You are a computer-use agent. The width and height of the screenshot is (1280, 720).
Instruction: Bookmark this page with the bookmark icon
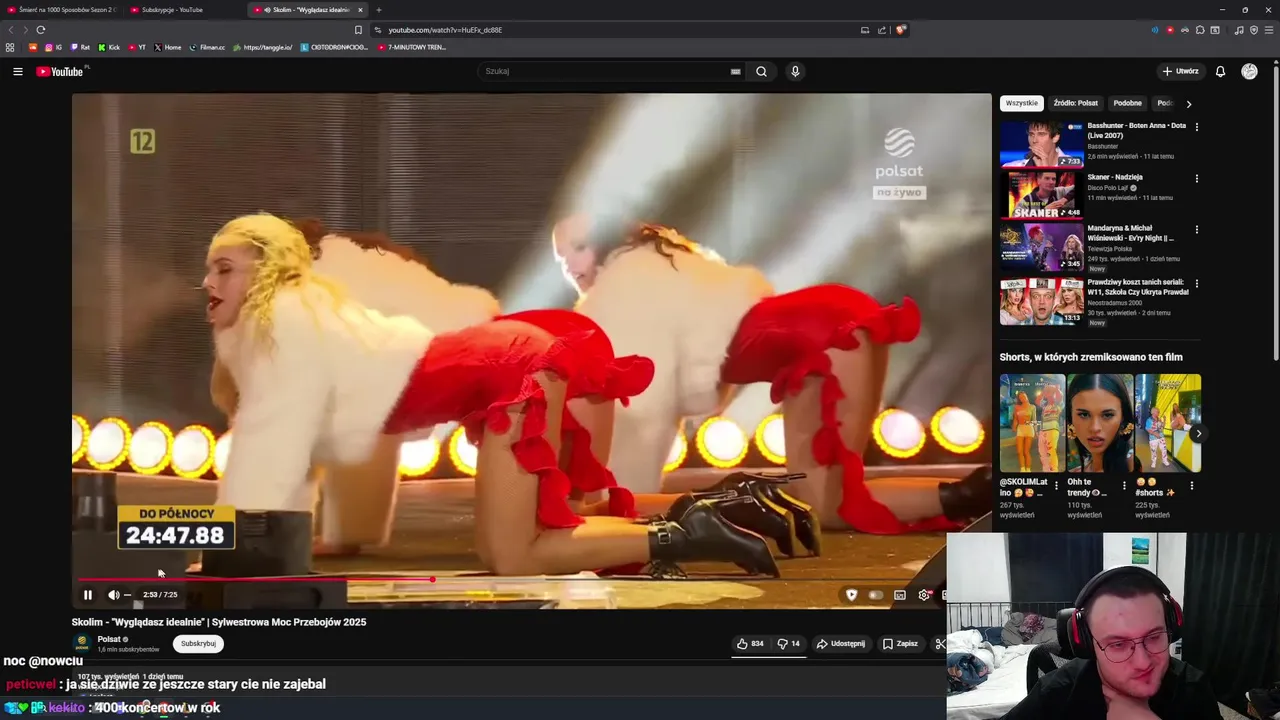pos(358,30)
